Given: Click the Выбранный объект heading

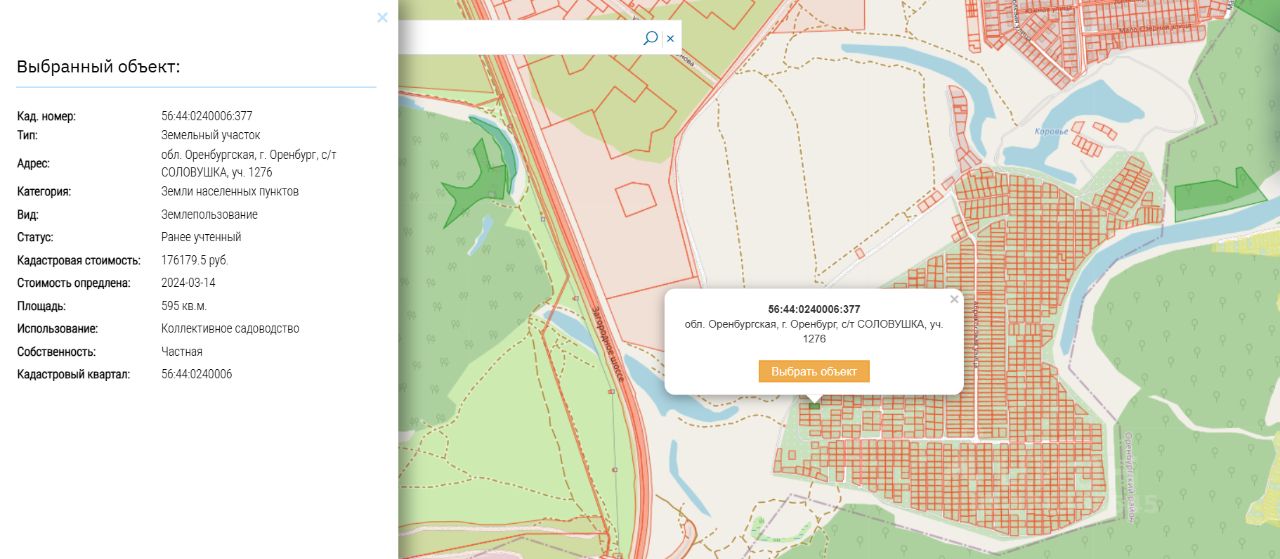Looking at the screenshot, I should point(98,67).
